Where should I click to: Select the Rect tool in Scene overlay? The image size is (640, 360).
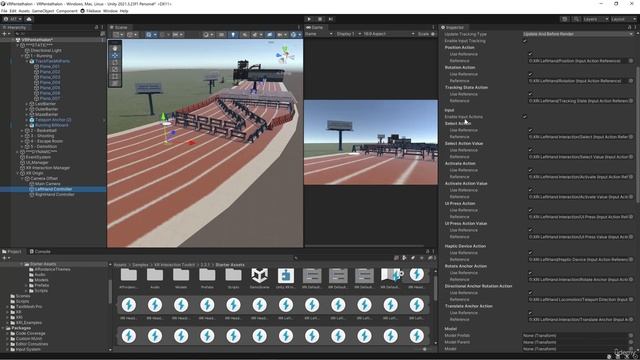pyautogui.click(x=115, y=76)
